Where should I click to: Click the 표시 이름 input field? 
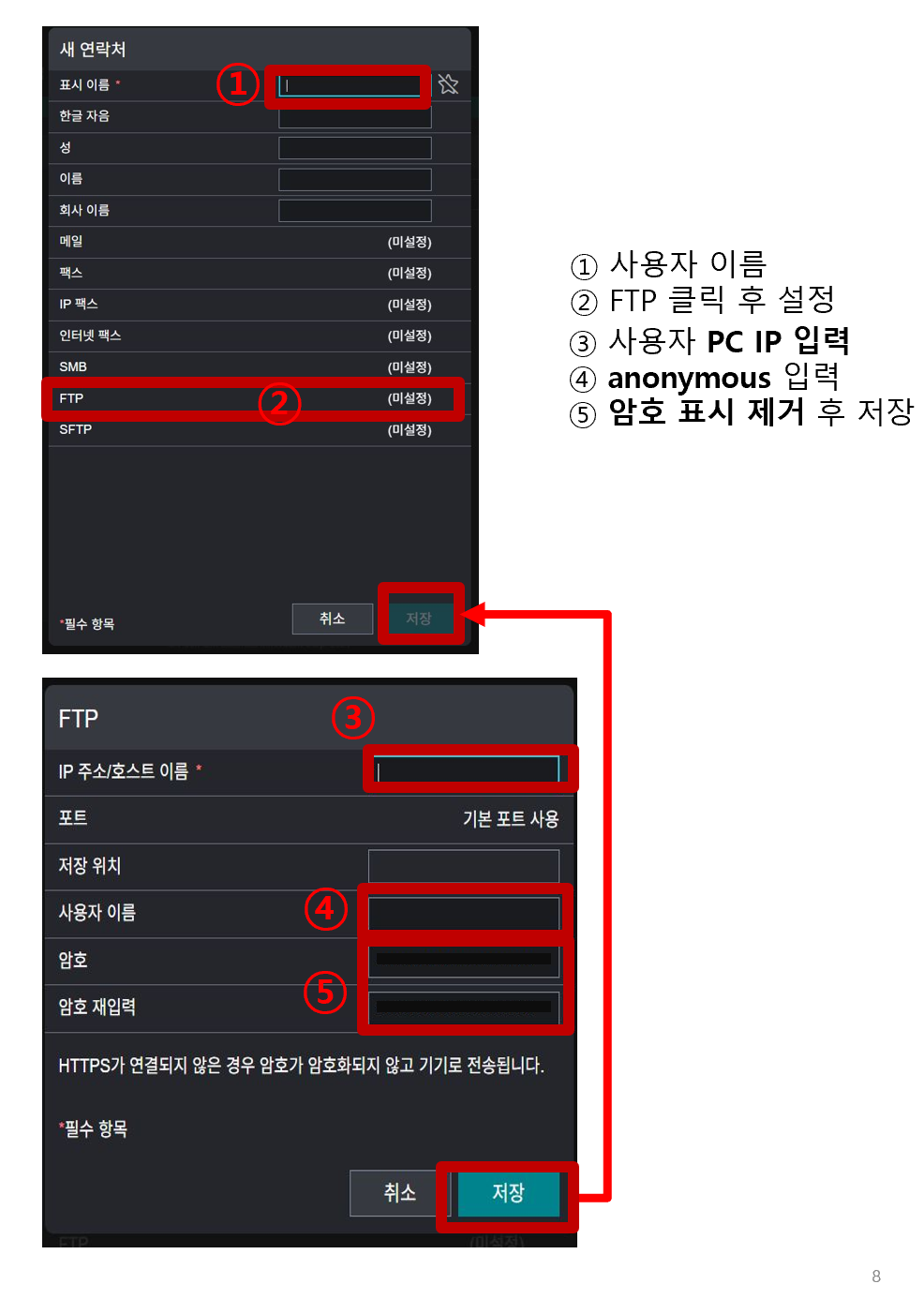[349, 85]
